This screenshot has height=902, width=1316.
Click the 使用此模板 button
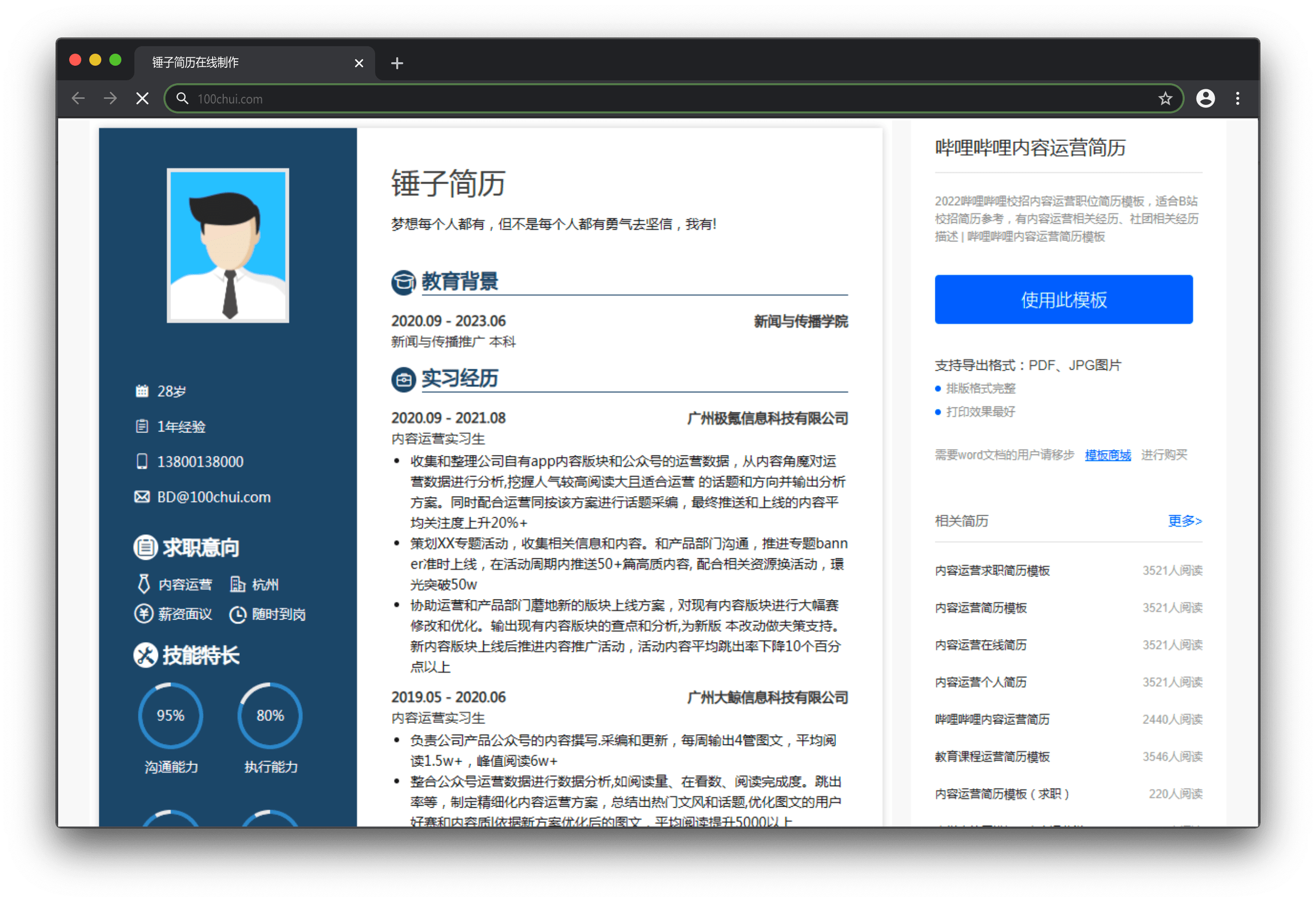[1063, 299]
